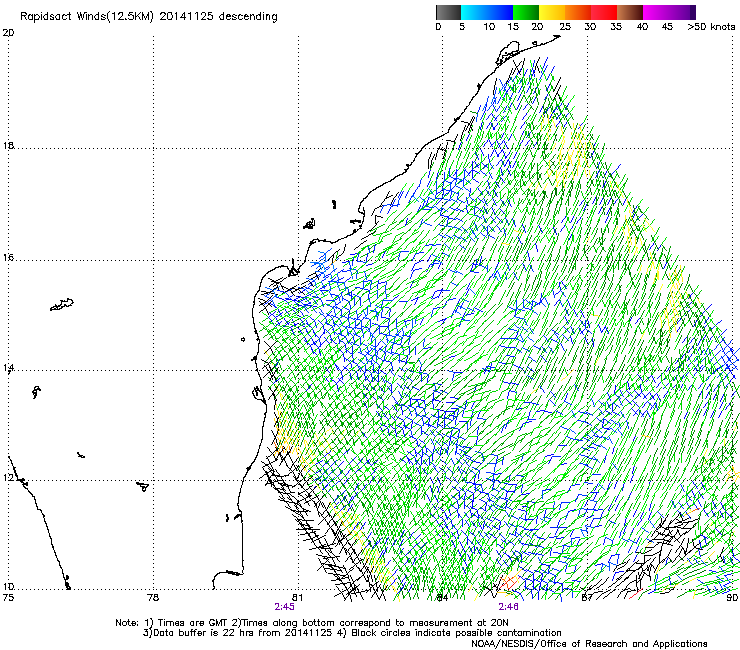Click the '78' longitude axis label

(x=153, y=598)
